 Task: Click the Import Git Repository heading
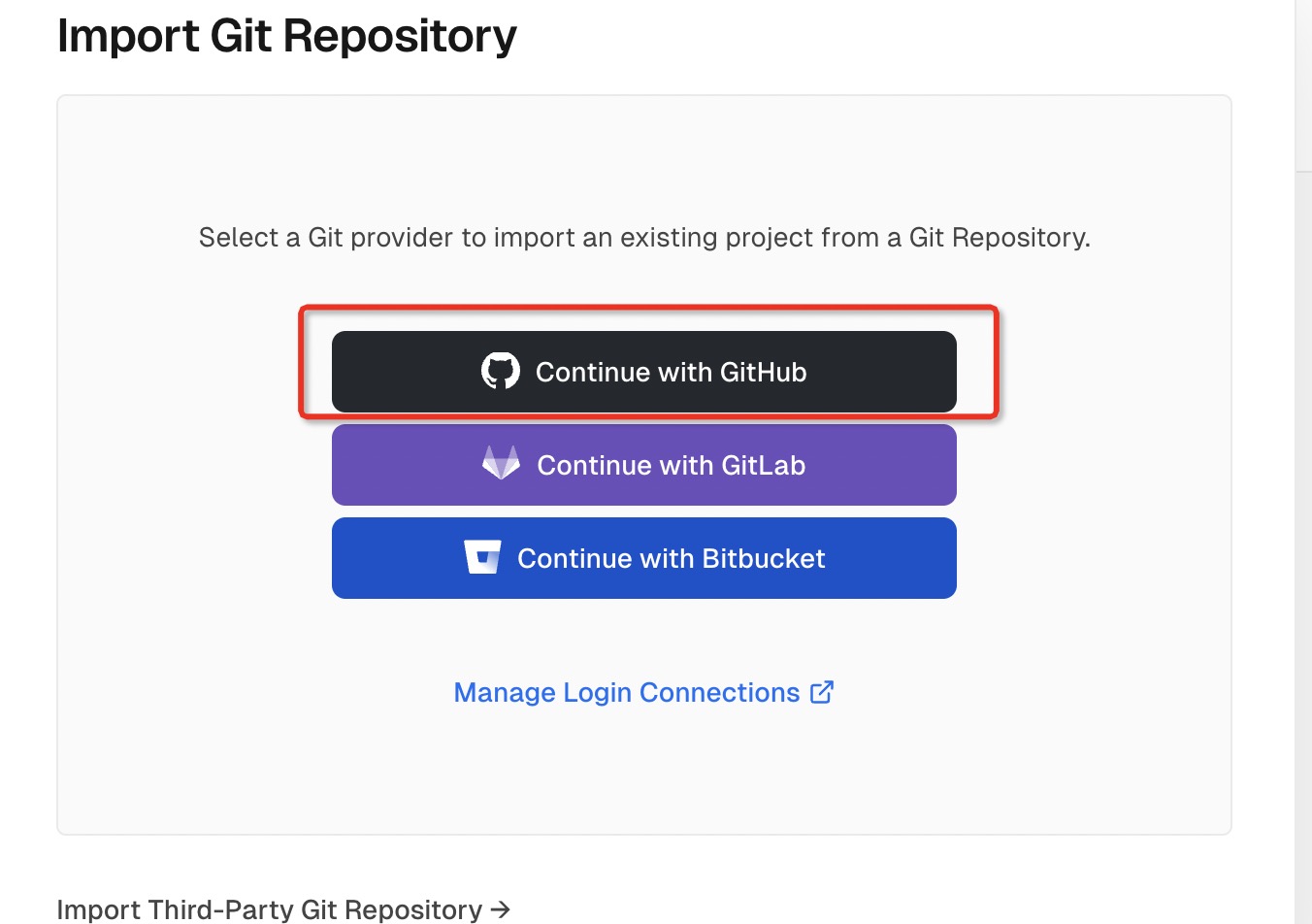point(287,35)
